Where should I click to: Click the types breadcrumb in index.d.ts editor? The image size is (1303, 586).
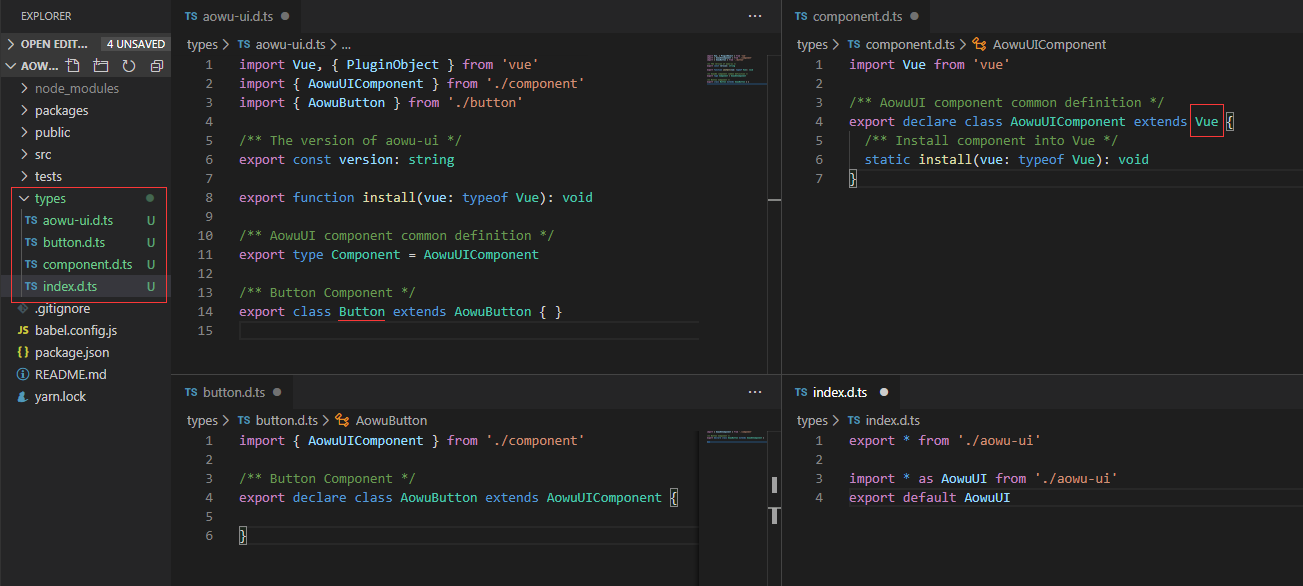tap(812, 420)
